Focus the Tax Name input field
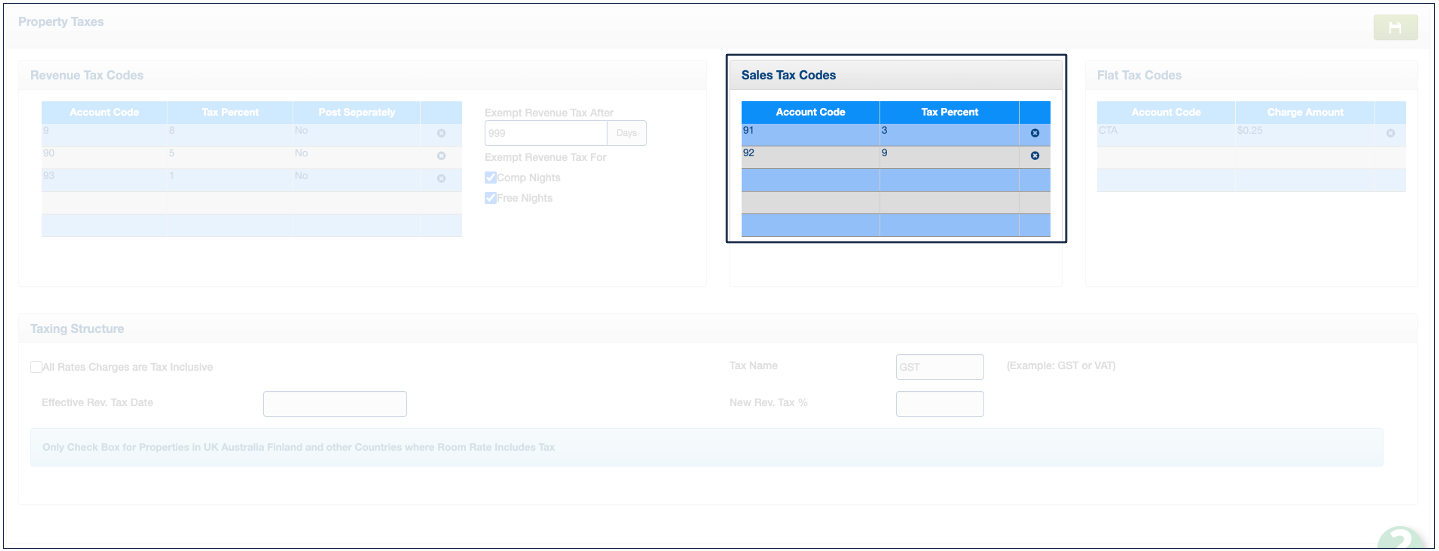Image resolution: width=1439 pixels, height=551 pixels. (940, 367)
